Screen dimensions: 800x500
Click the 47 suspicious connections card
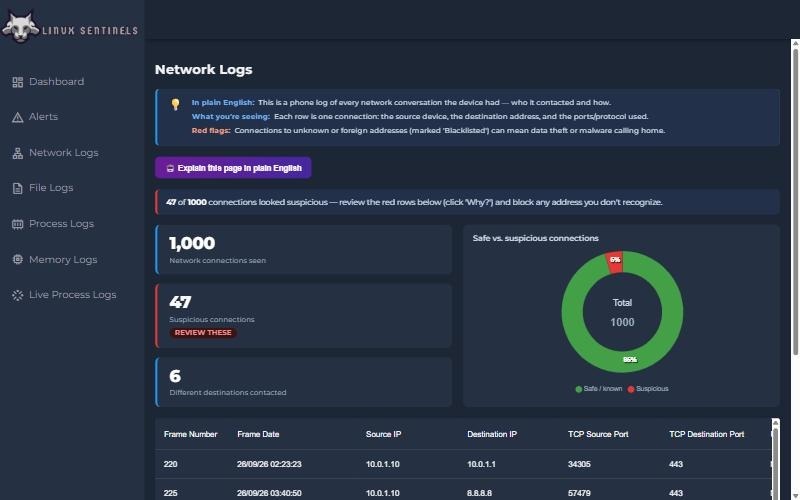coord(304,316)
